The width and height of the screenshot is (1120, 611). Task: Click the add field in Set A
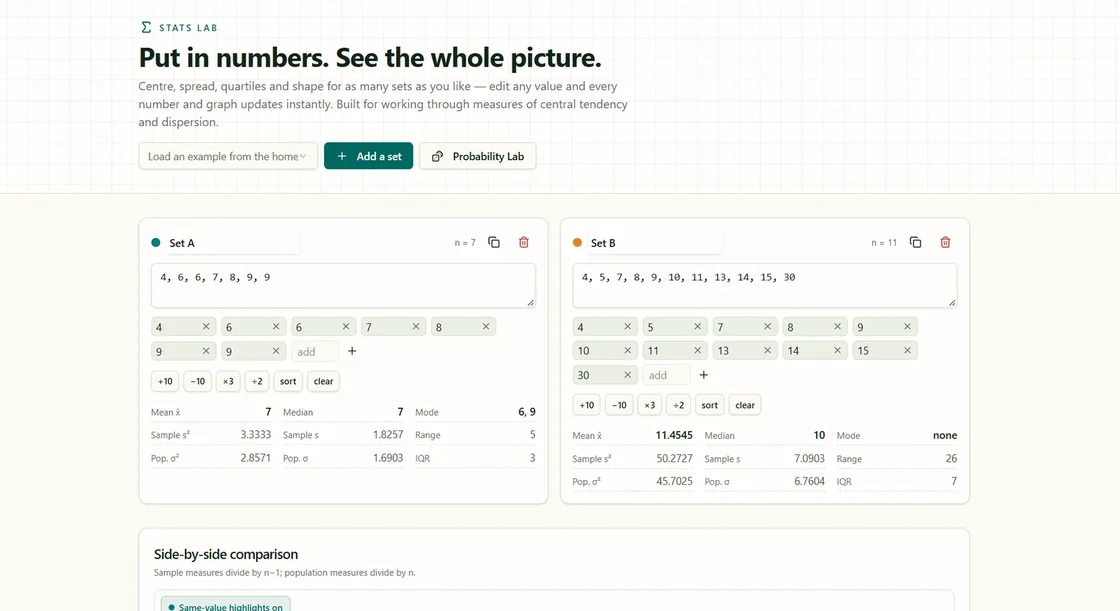coord(314,351)
